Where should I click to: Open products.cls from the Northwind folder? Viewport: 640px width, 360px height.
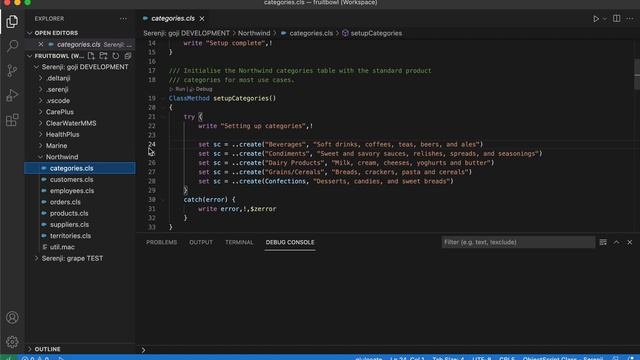click(69, 213)
